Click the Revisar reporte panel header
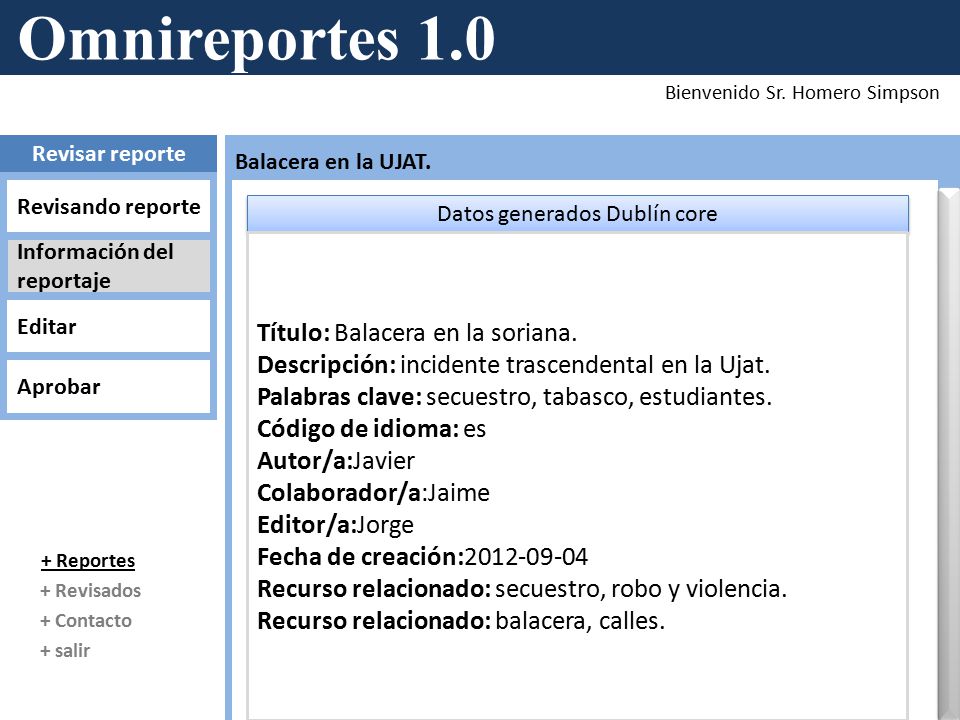Screen dimensions: 960x720 click(108, 154)
